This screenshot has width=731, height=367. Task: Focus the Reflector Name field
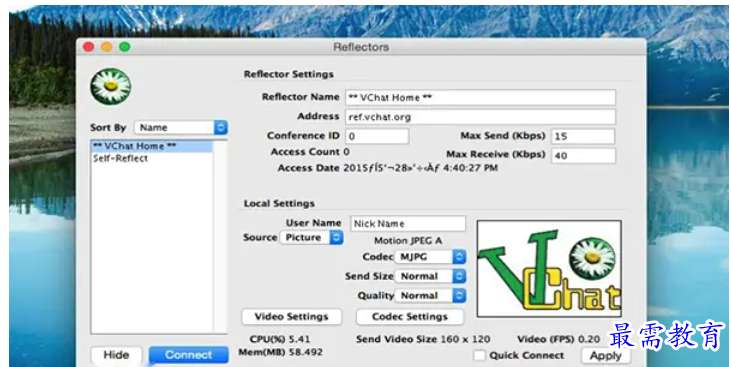pyautogui.click(x=480, y=97)
